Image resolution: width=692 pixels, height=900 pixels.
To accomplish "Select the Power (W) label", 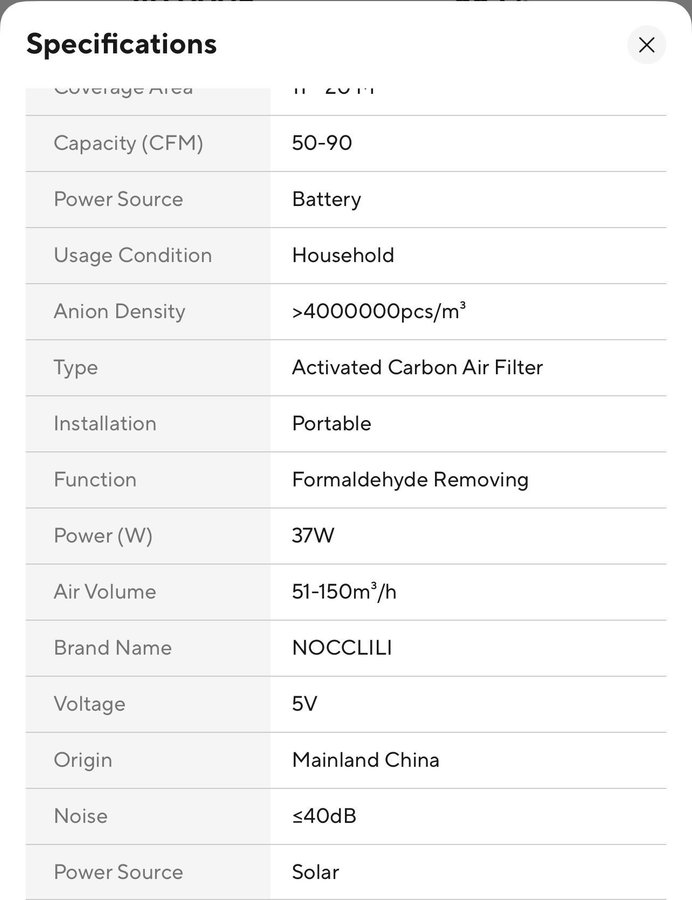I will (103, 535).
